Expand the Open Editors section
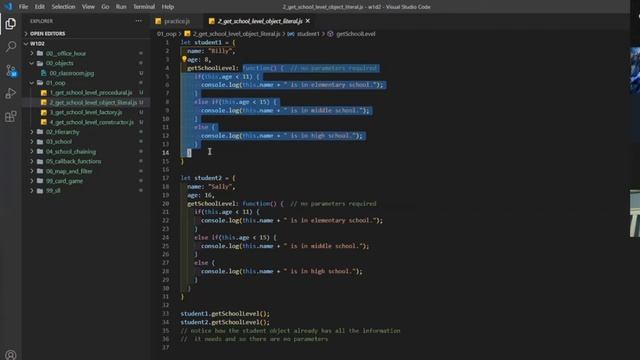Viewport: 640px width, 360px height. coord(86,33)
